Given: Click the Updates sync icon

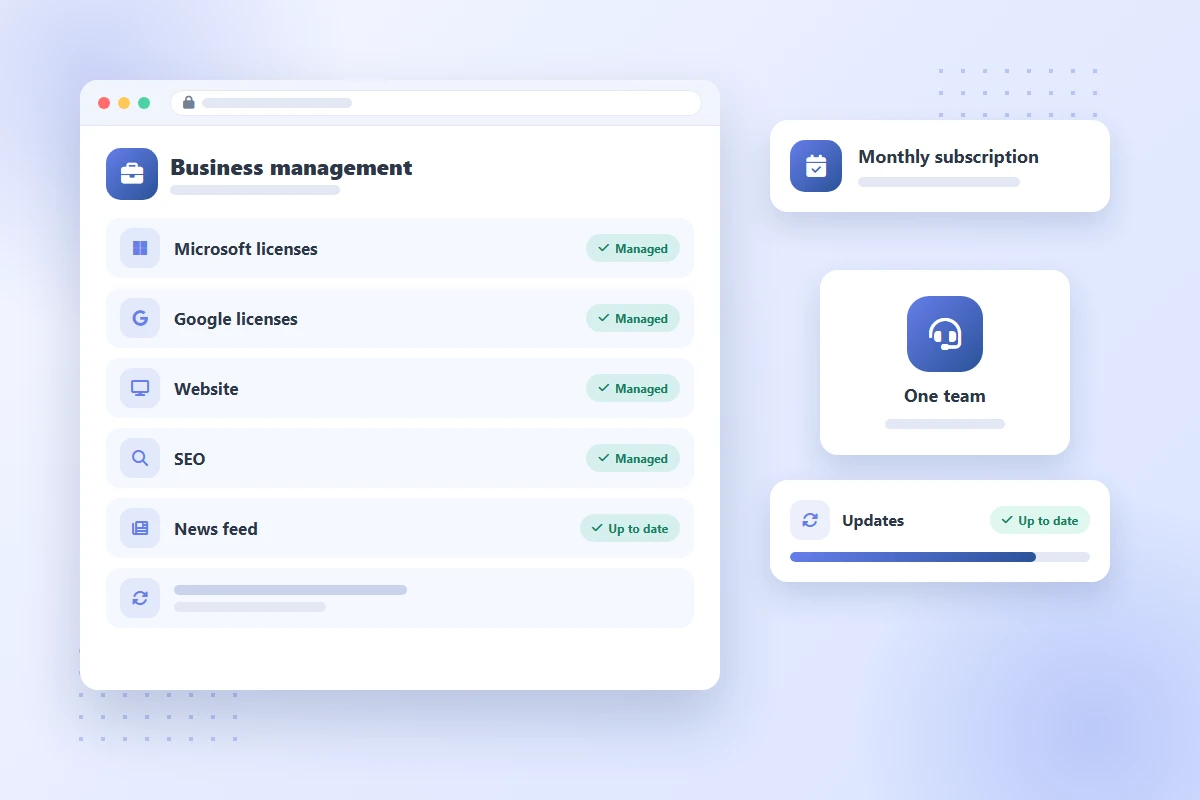Looking at the screenshot, I should pyautogui.click(x=810, y=520).
